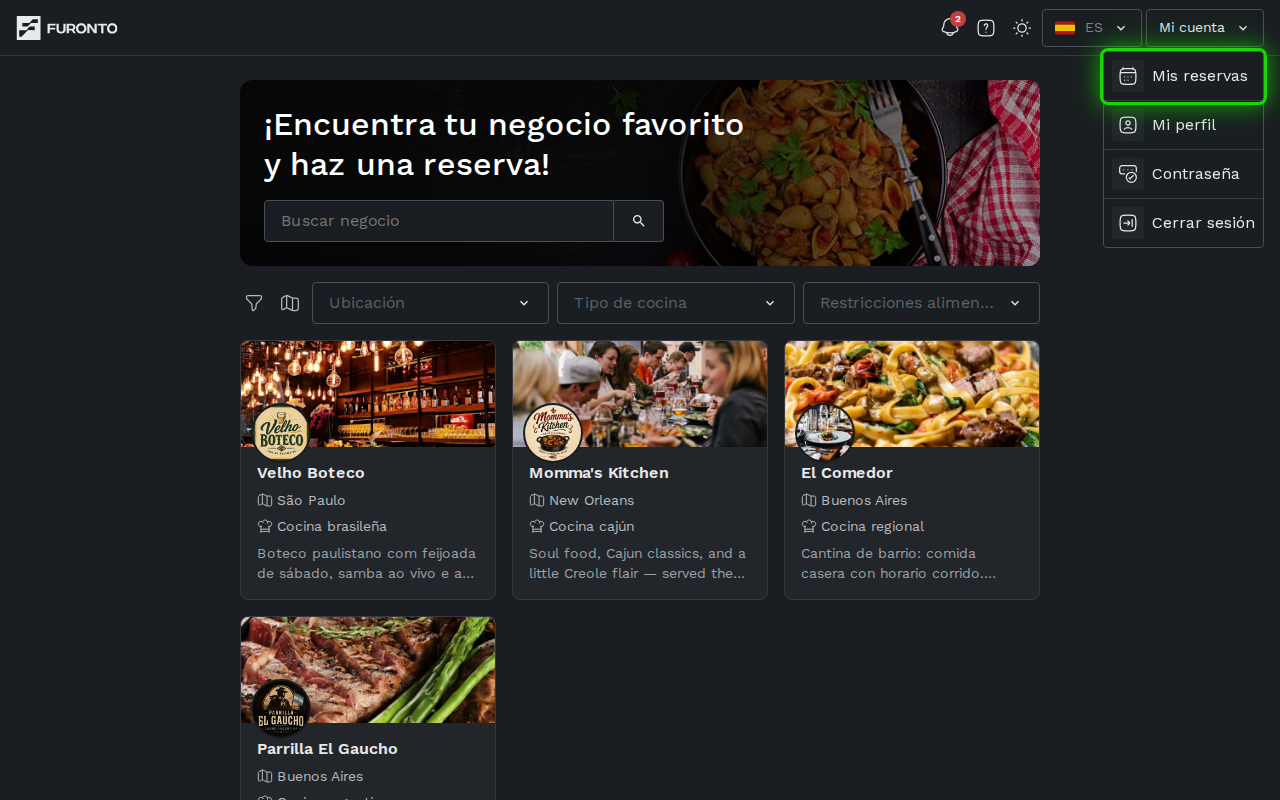Click the São Paulo map pin icon
The width and height of the screenshot is (1280, 800).
(x=264, y=500)
